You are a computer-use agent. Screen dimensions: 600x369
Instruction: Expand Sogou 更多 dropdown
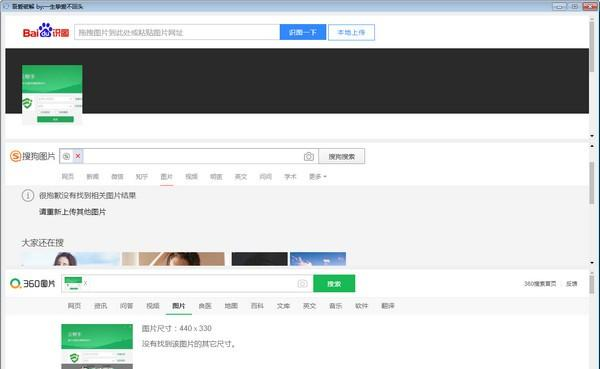click(x=318, y=176)
